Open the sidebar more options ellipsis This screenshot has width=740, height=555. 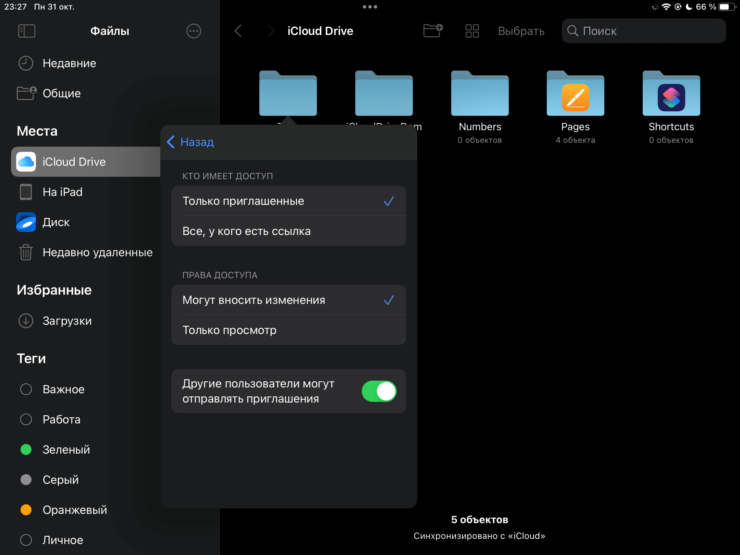[194, 31]
